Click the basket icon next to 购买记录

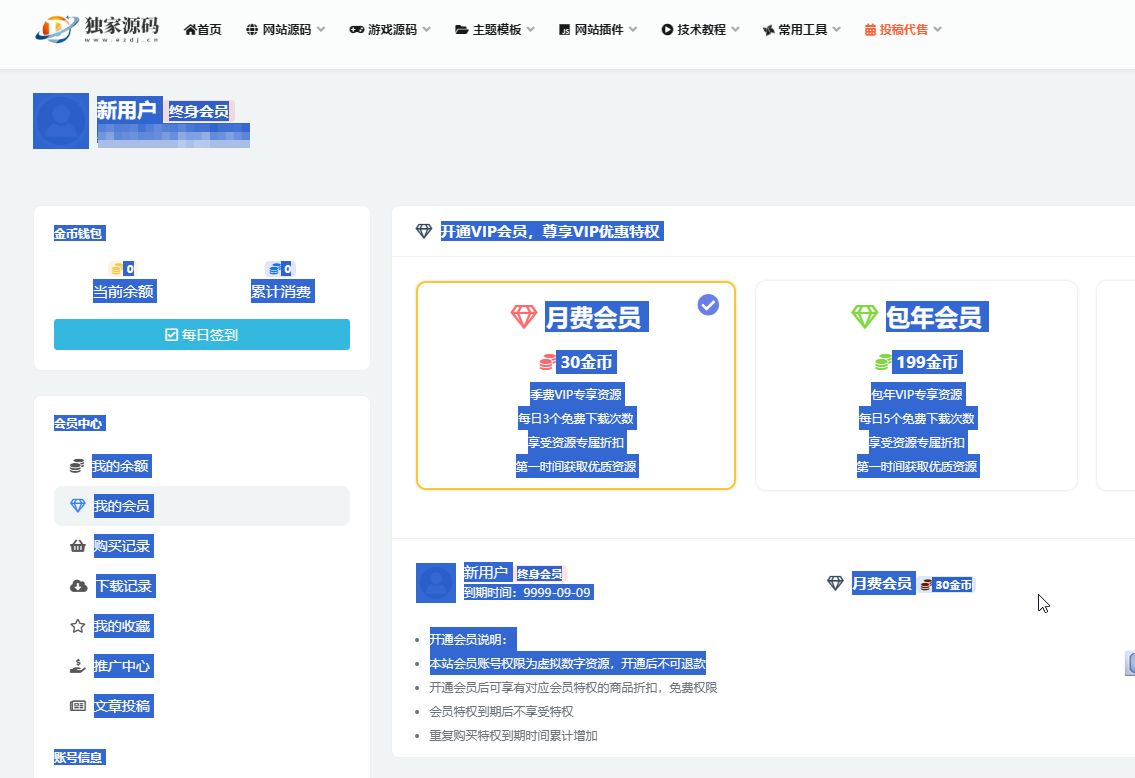pos(77,546)
